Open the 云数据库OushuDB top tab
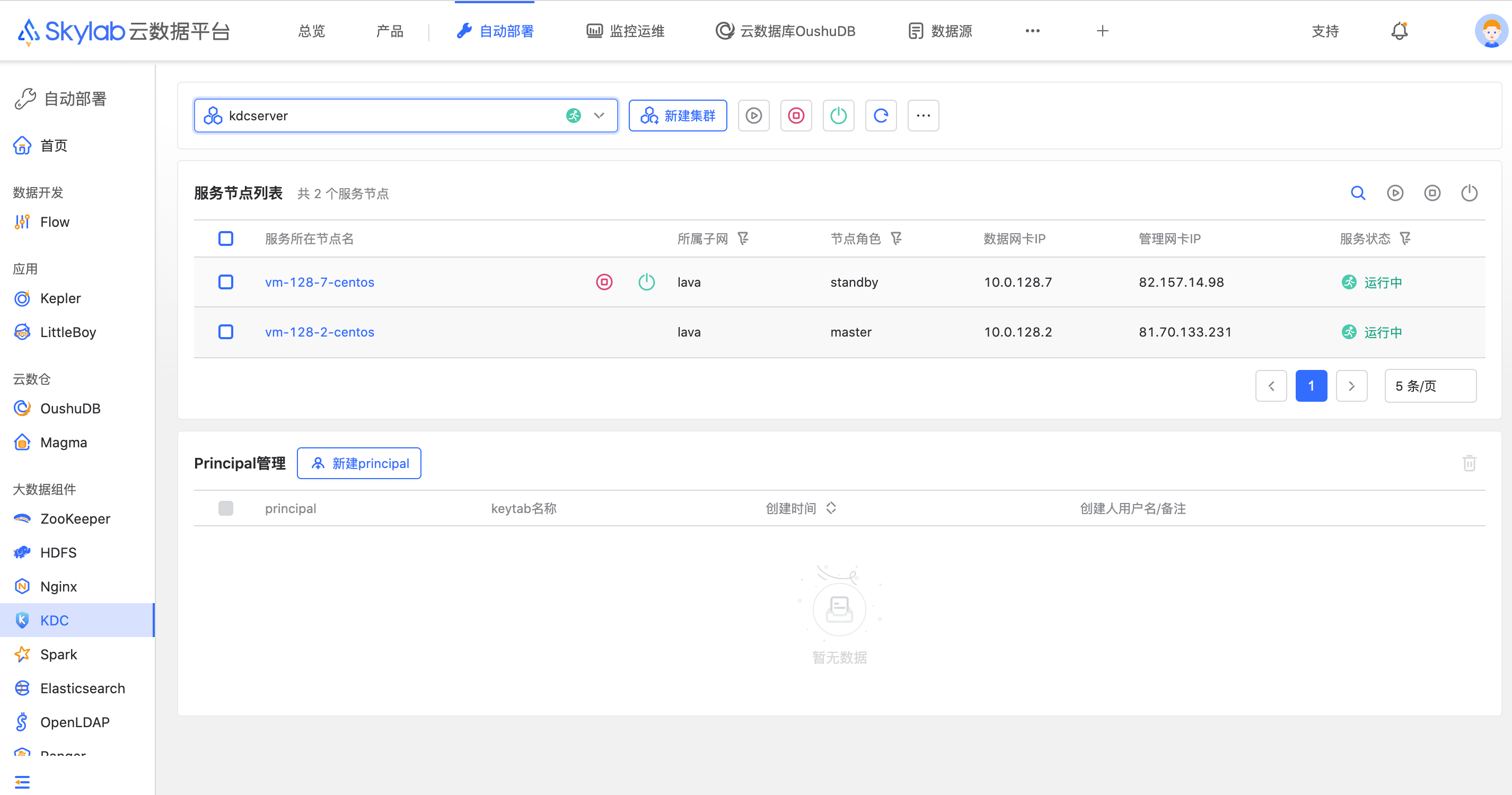This screenshot has height=795, width=1512. (x=785, y=31)
